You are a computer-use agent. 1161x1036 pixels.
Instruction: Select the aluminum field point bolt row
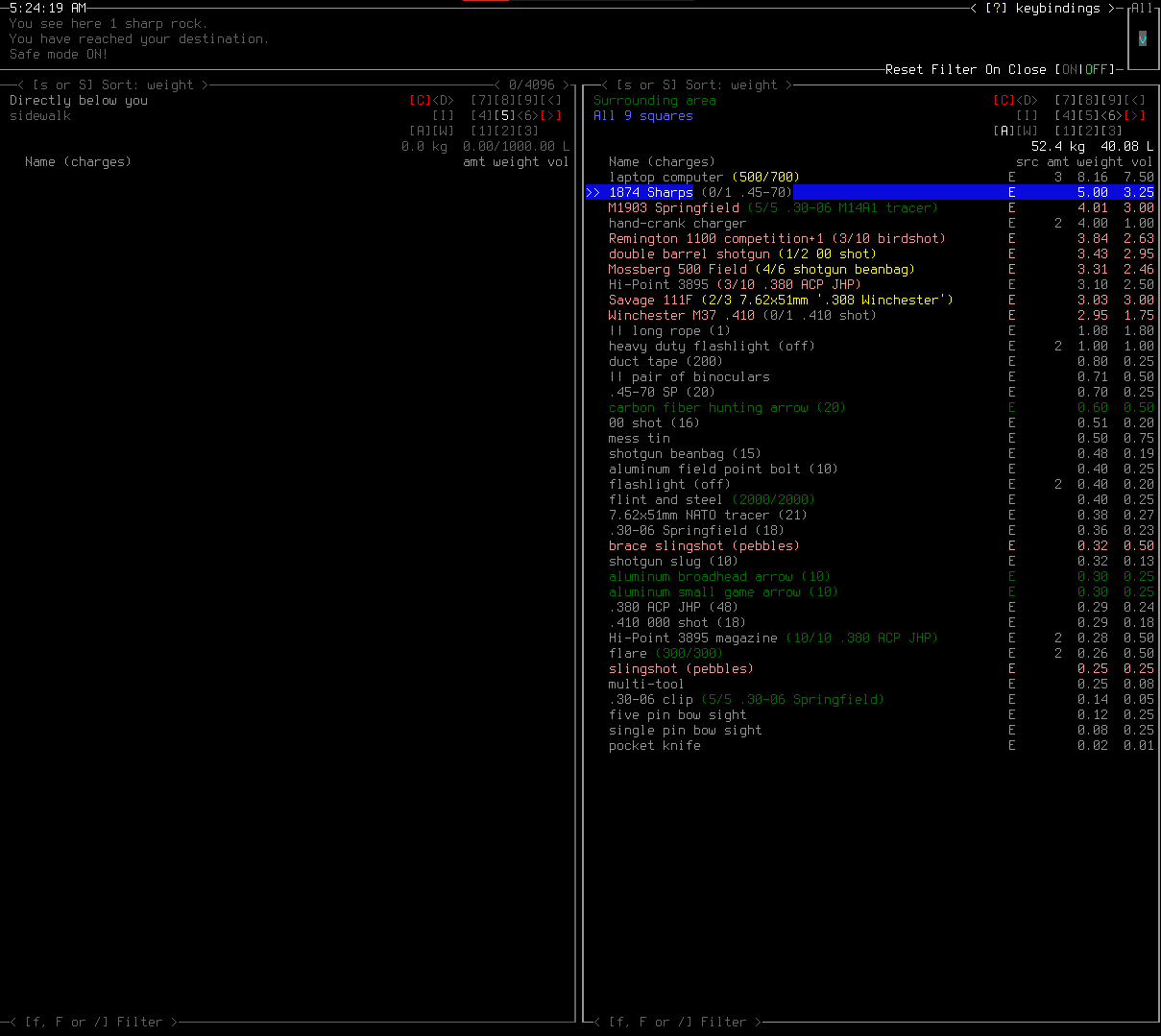pyautogui.click(x=870, y=469)
